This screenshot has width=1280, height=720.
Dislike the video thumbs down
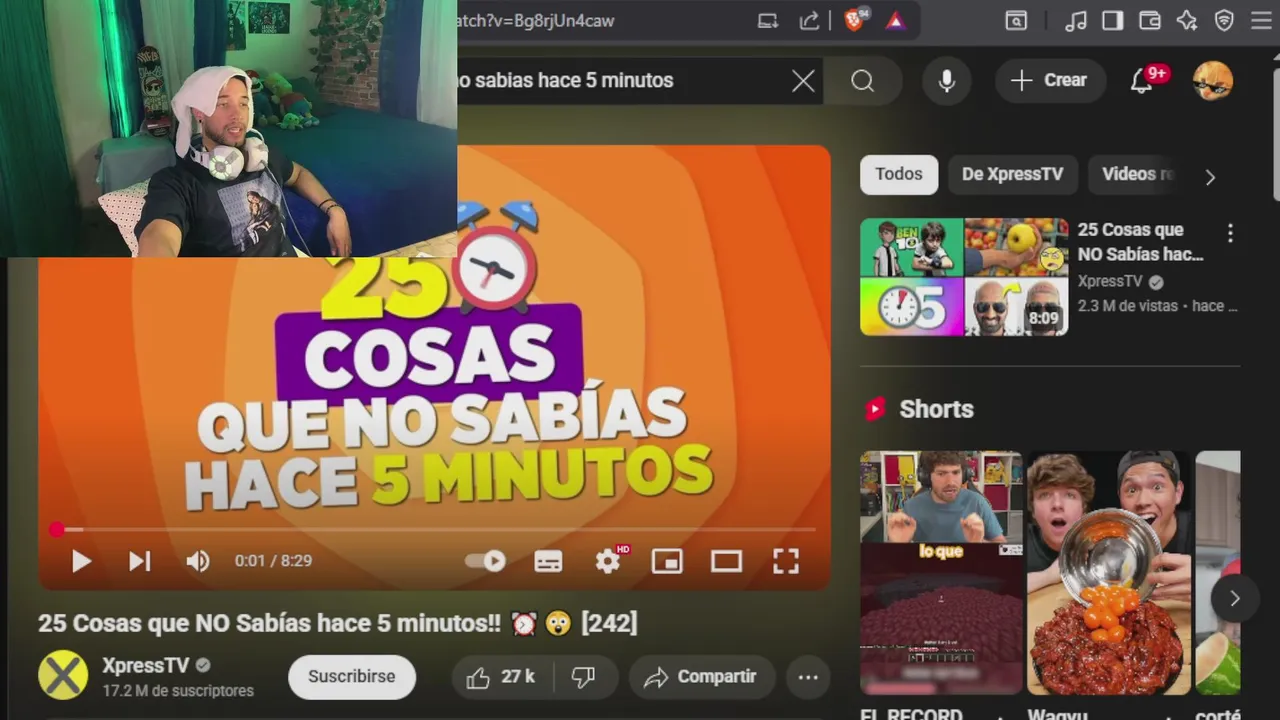583,678
